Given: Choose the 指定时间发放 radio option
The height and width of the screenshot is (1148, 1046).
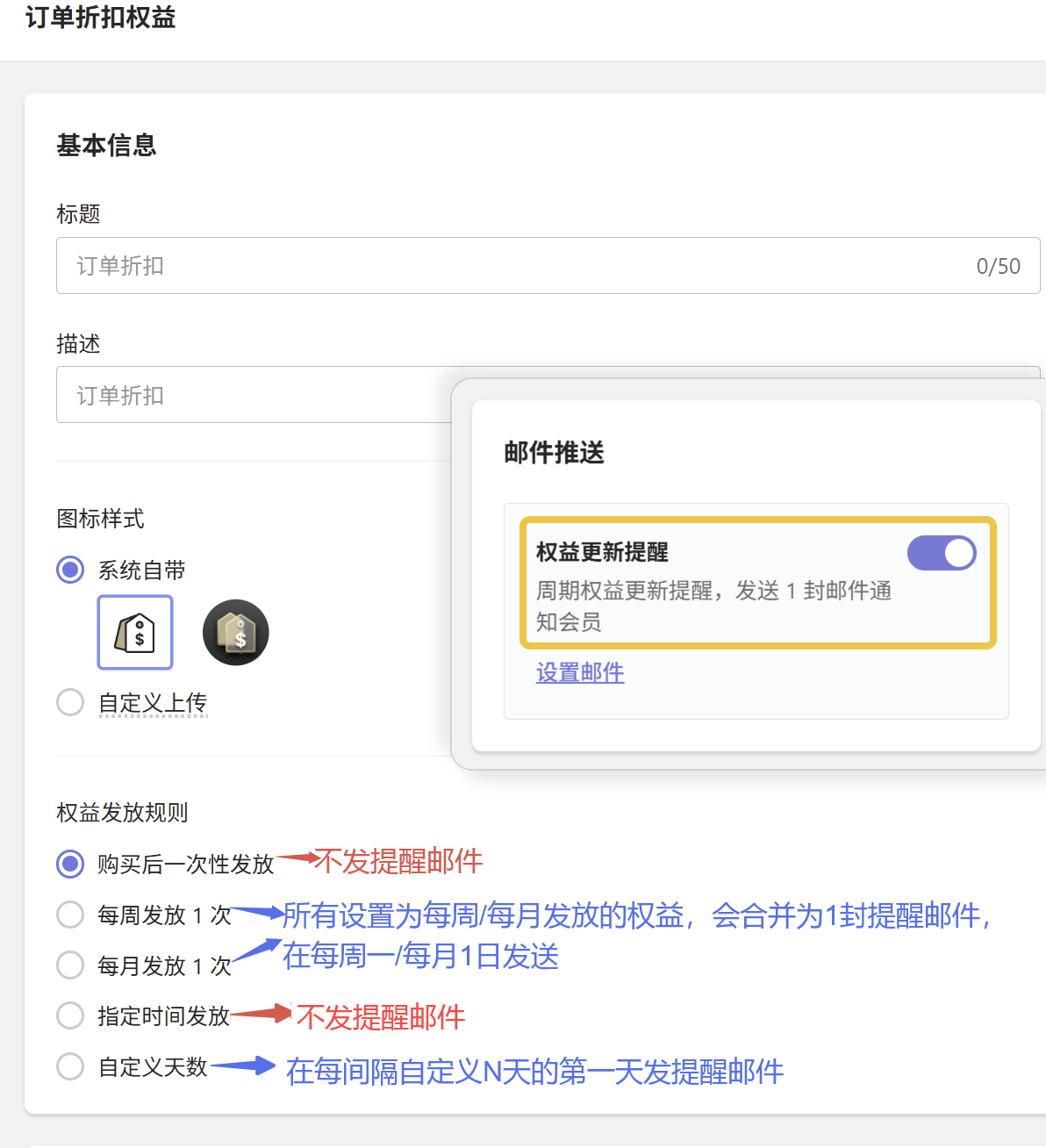Looking at the screenshot, I should (x=70, y=1015).
